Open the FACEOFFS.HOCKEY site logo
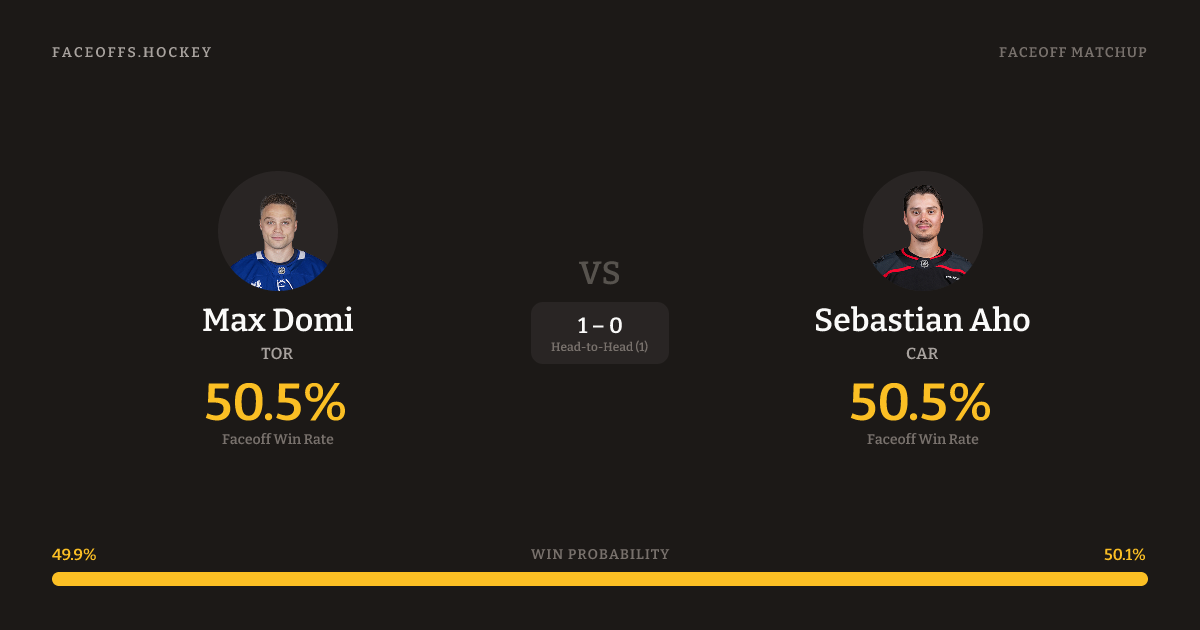This screenshot has width=1200, height=630. pos(132,52)
